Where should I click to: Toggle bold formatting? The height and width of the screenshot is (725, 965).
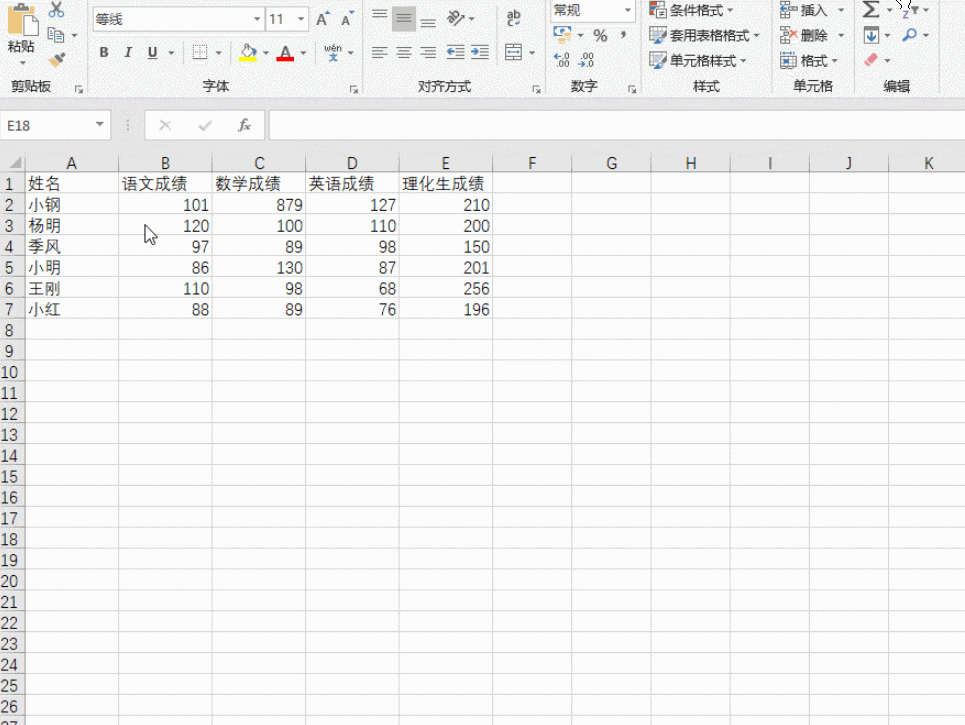(x=104, y=53)
